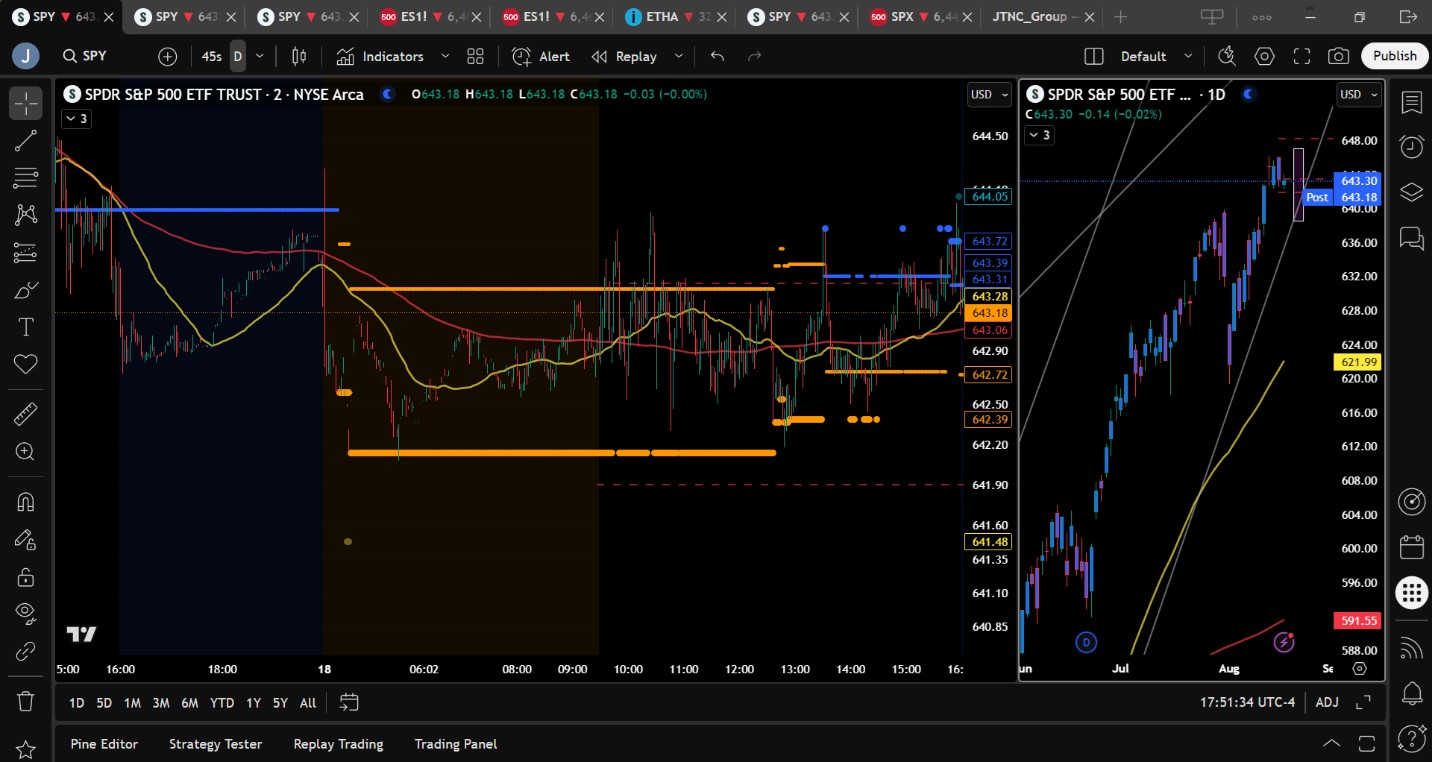Remove drawings with the trash icon

[x=26, y=701]
